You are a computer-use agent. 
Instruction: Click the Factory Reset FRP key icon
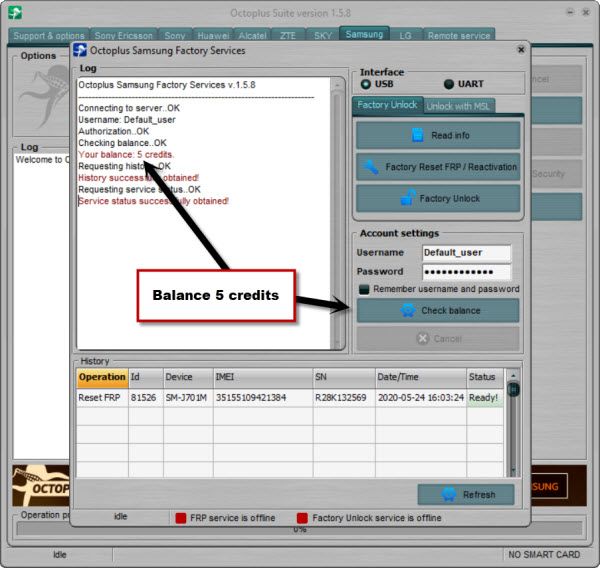(x=371, y=167)
